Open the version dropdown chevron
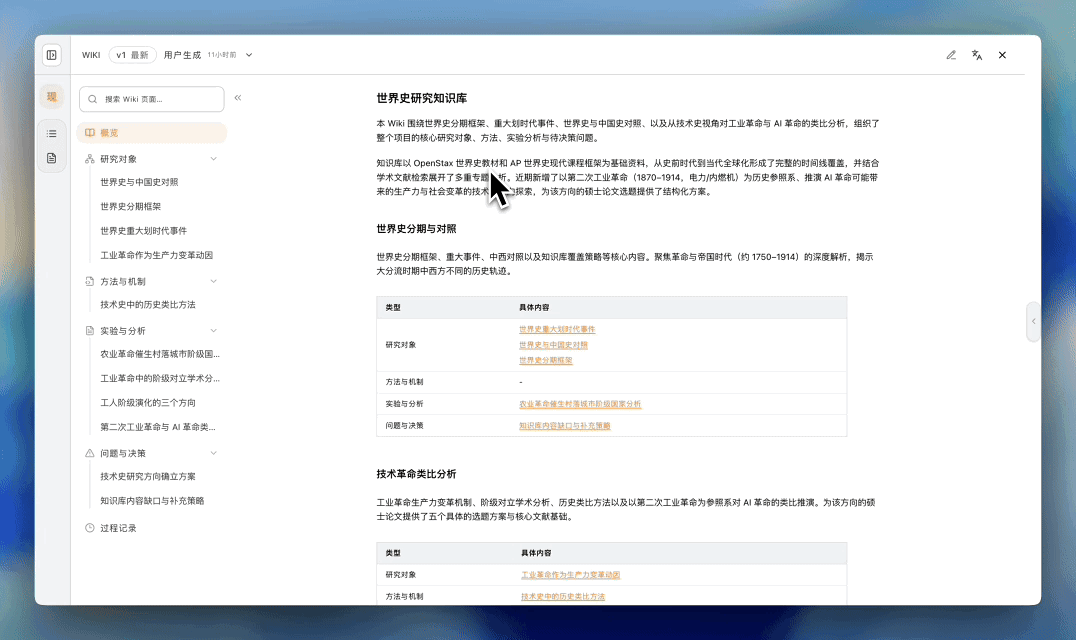The width and height of the screenshot is (1076, 640). click(x=249, y=55)
